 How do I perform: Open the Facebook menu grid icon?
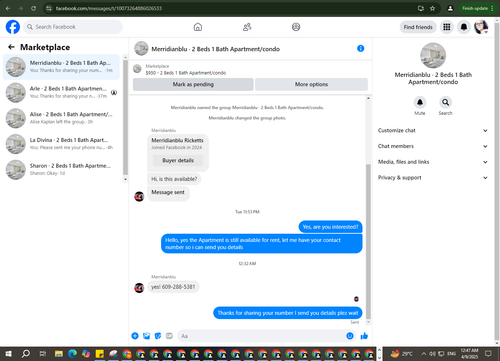[447, 27]
